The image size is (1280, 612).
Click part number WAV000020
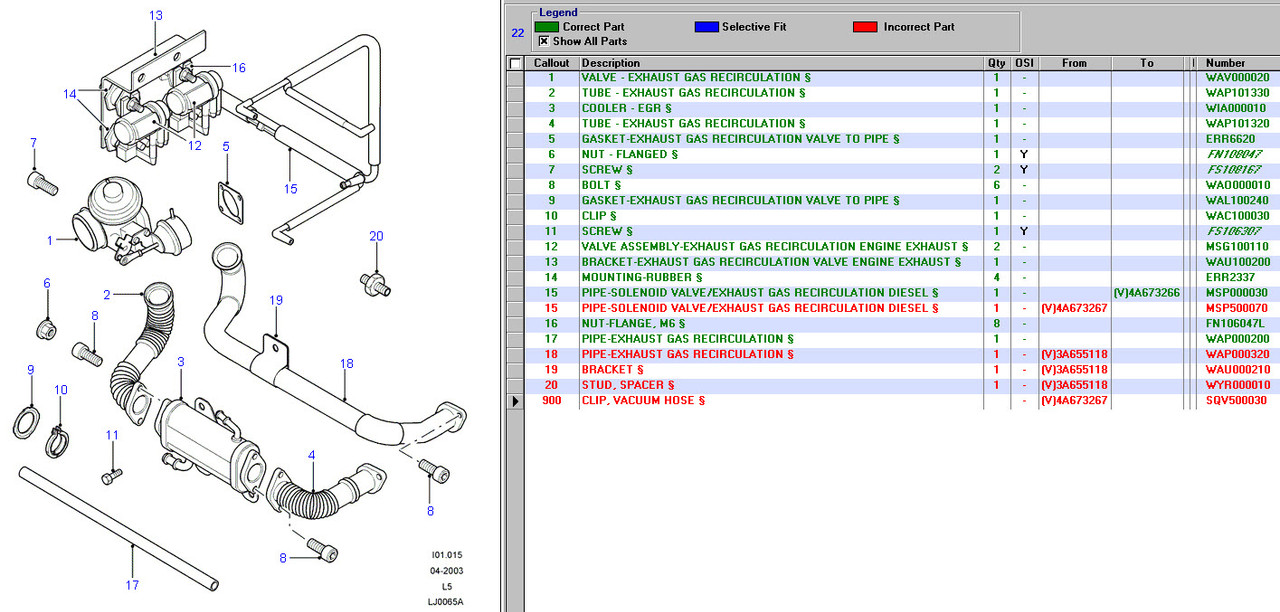click(x=1237, y=77)
